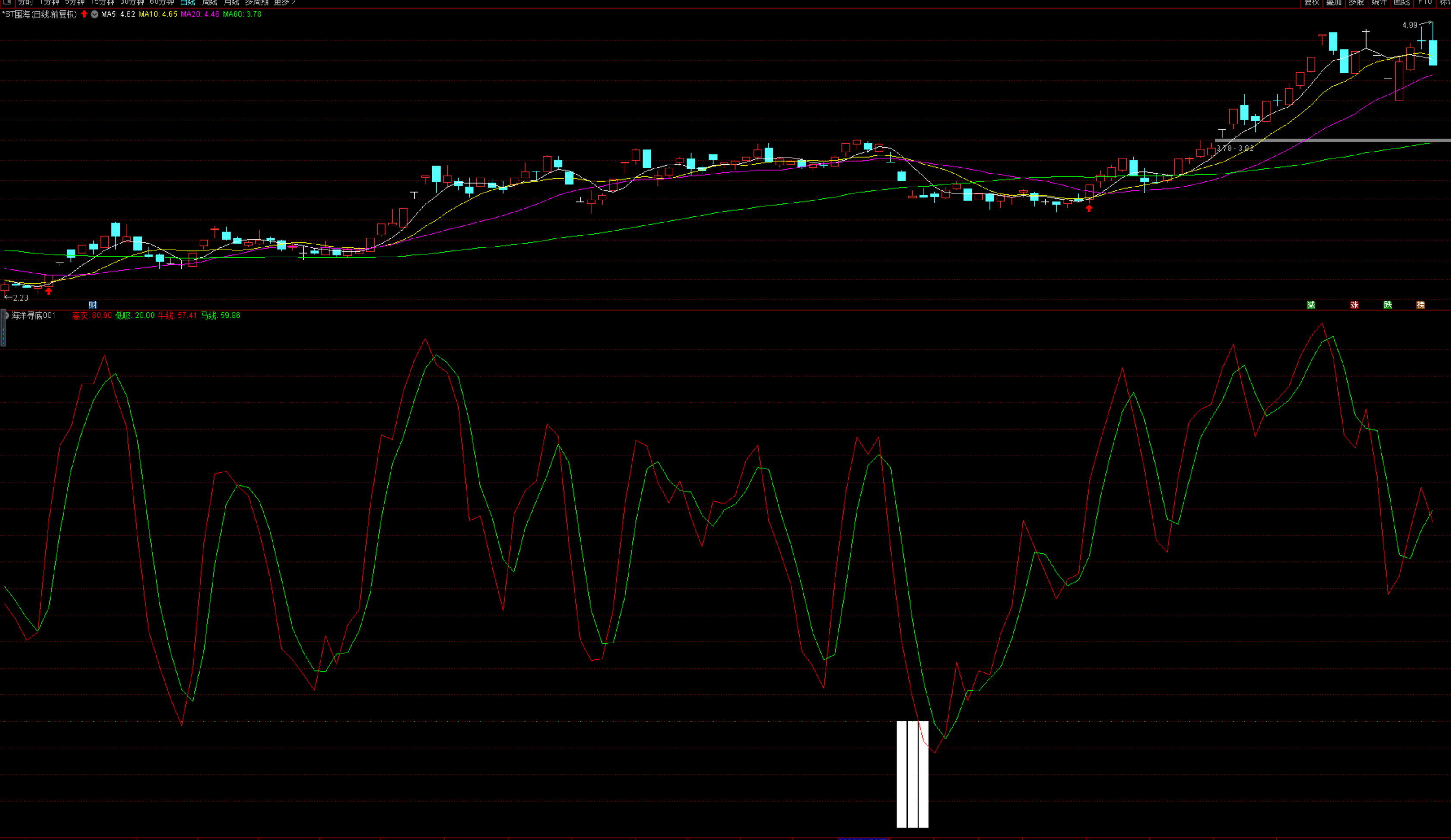Viewport: 1451px width, 840px height.
Task: Select the 15分钟 period tab
Action: (102, 2)
